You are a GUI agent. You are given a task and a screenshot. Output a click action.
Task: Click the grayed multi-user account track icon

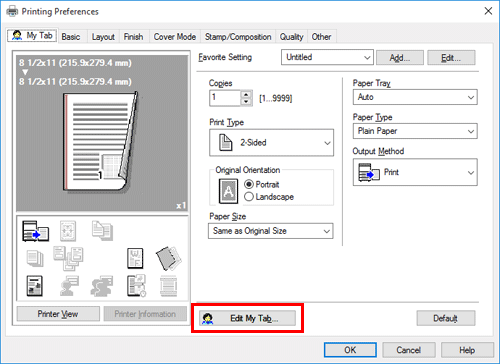click(102, 286)
